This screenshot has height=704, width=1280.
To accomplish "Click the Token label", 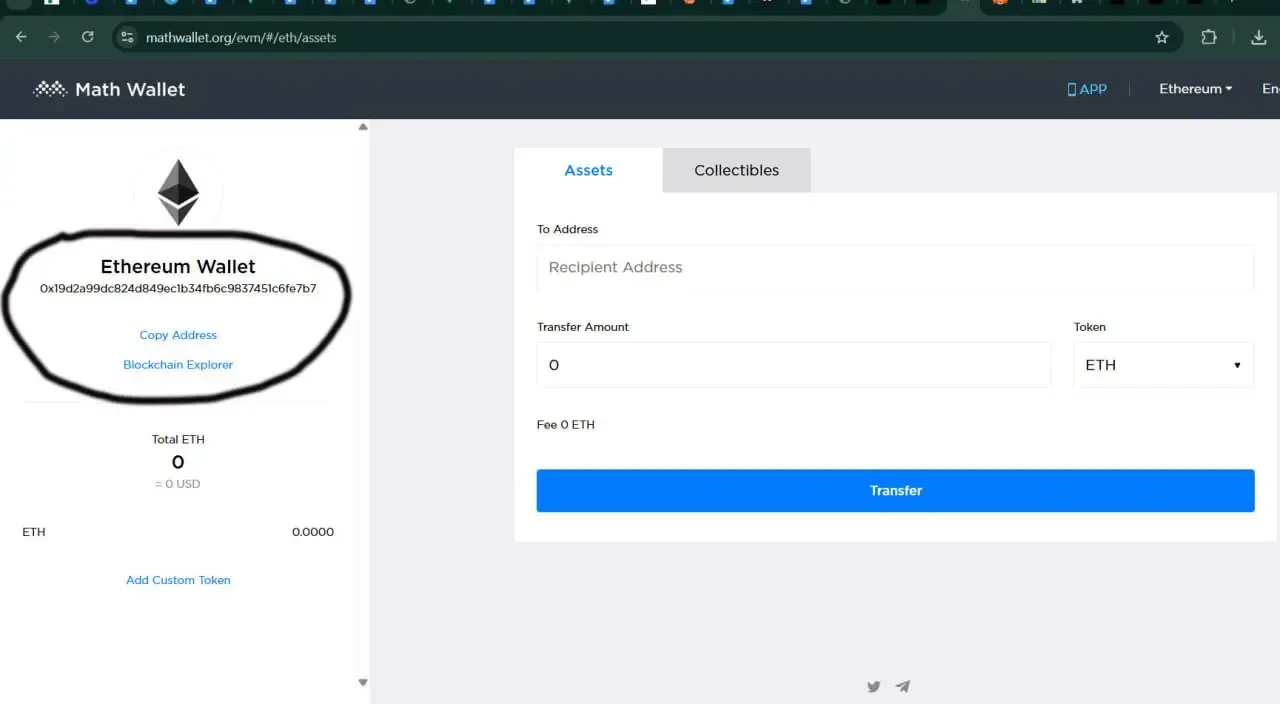I will (1090, 327).
